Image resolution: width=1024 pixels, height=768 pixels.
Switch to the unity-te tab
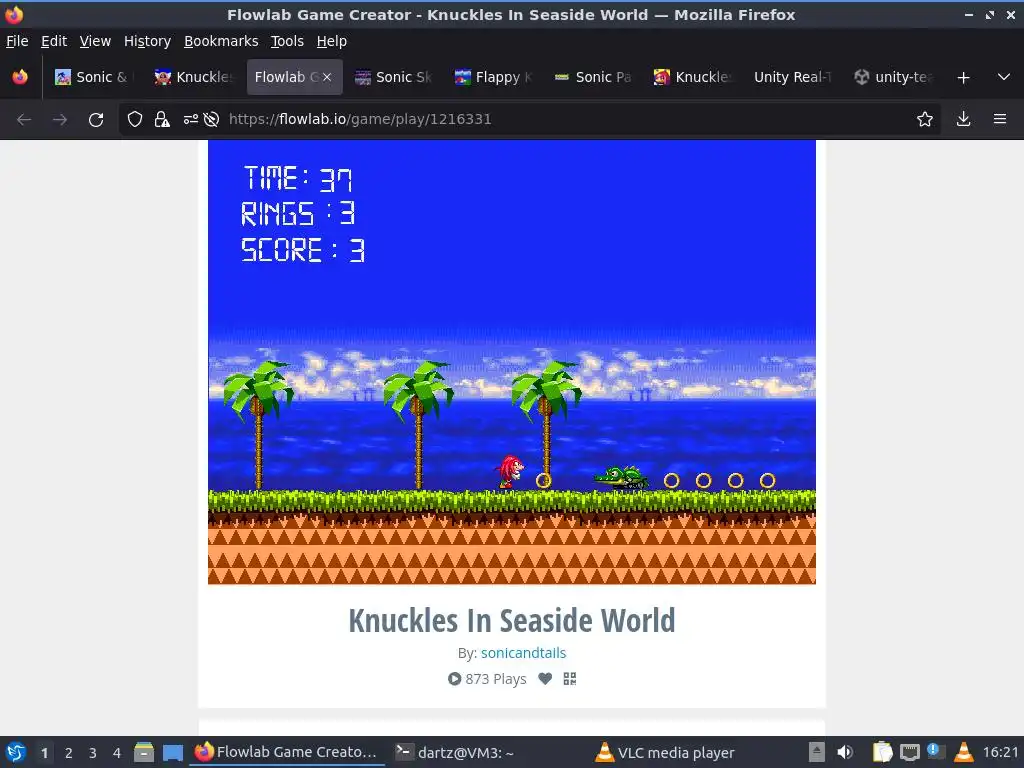893,77
